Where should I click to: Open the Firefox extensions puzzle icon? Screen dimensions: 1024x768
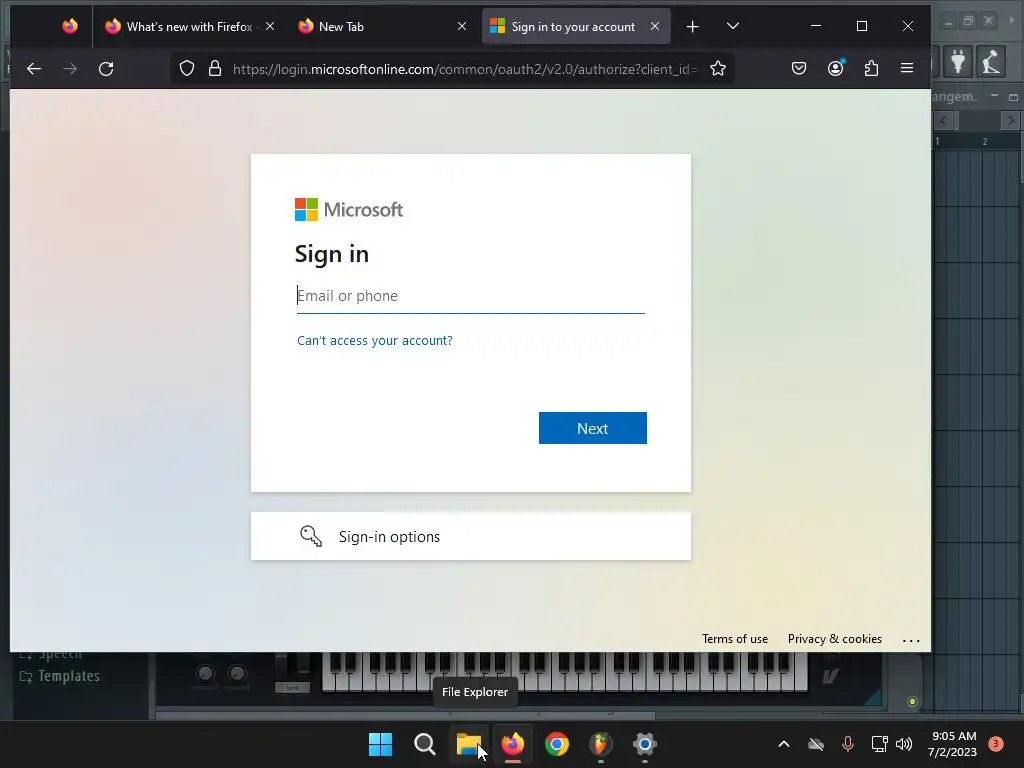[x=871, y=68]
